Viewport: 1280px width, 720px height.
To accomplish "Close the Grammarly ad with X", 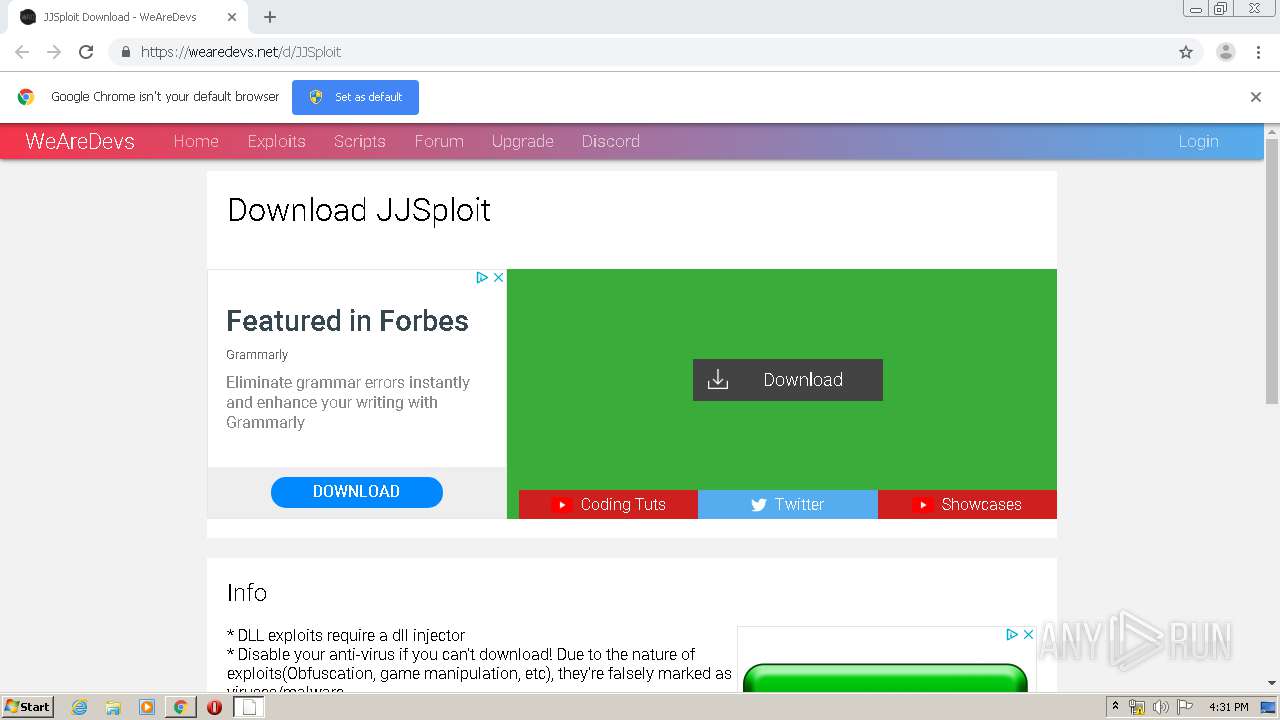I will pyautogui.click(x=498, y=277).
